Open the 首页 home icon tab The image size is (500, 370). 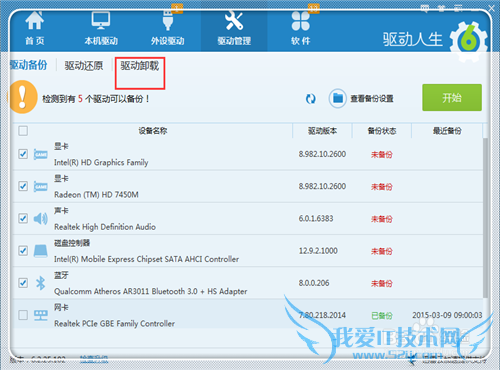tap(35, 28)
